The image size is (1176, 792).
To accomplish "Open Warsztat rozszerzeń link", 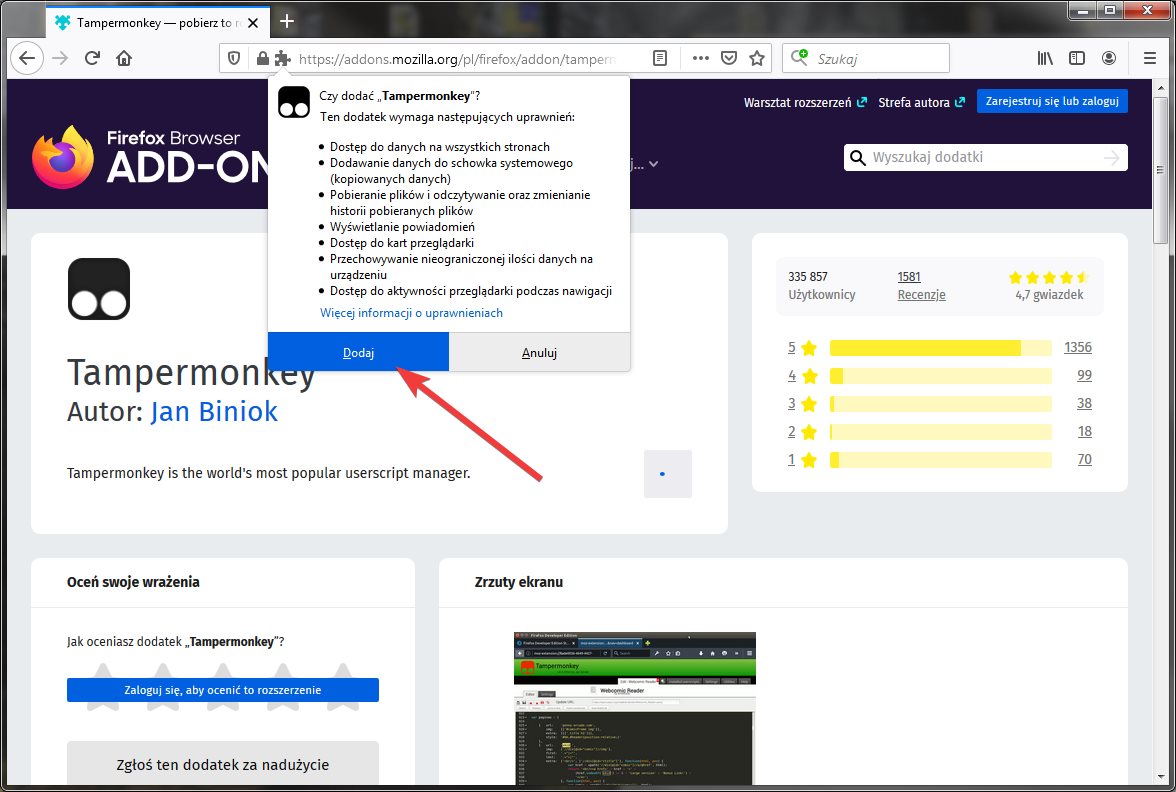I will (x=805, y=102).
